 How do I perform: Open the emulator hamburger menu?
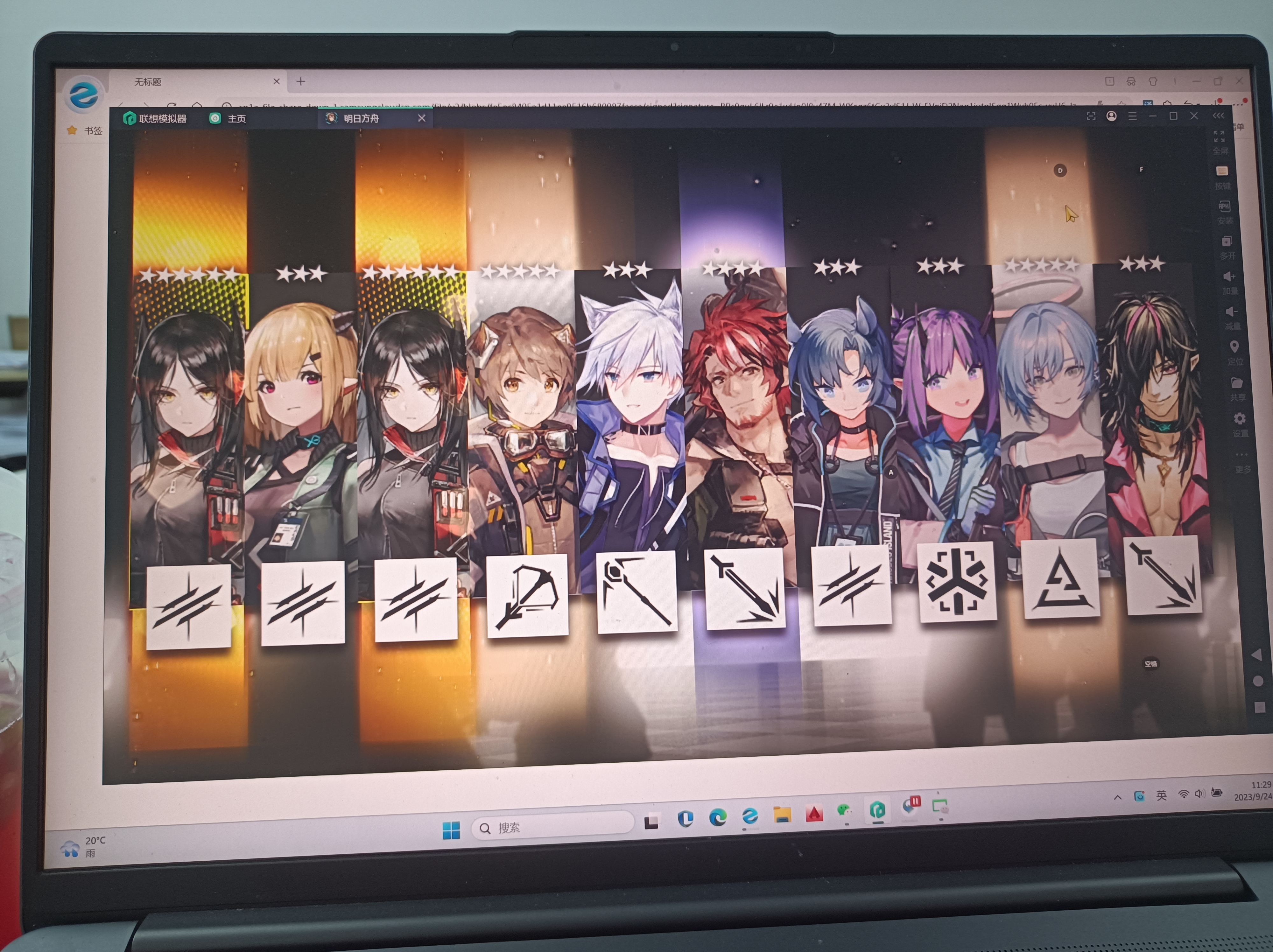coord(1132,116)
